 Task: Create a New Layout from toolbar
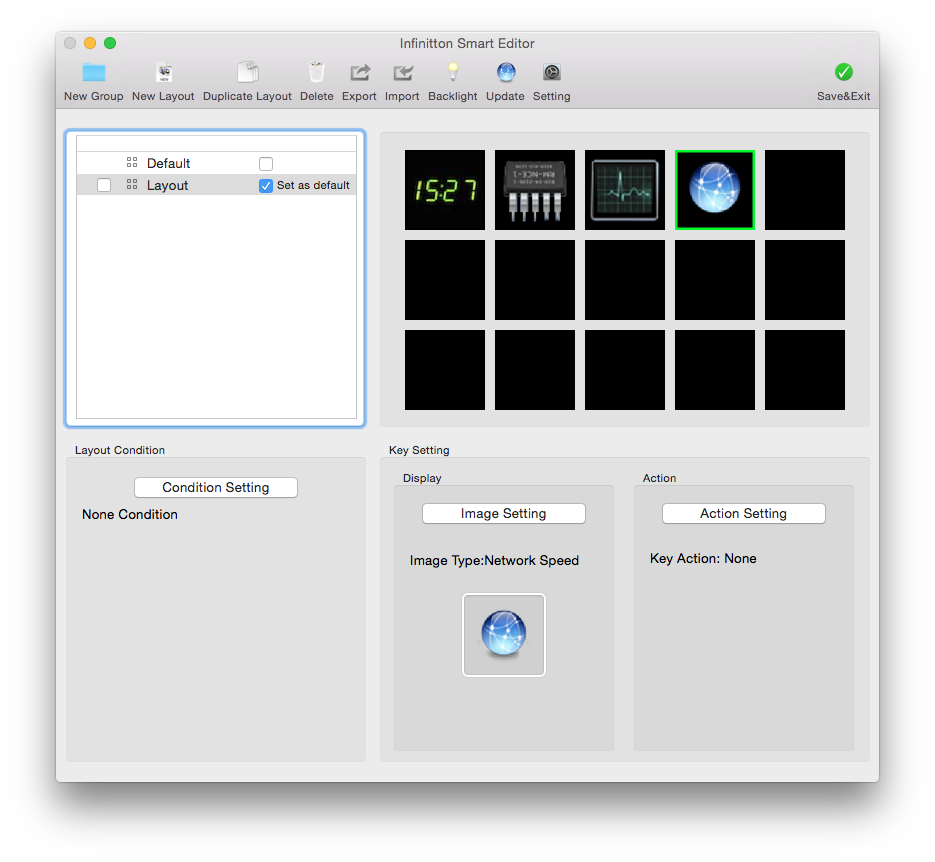click(x=163, y=73)
